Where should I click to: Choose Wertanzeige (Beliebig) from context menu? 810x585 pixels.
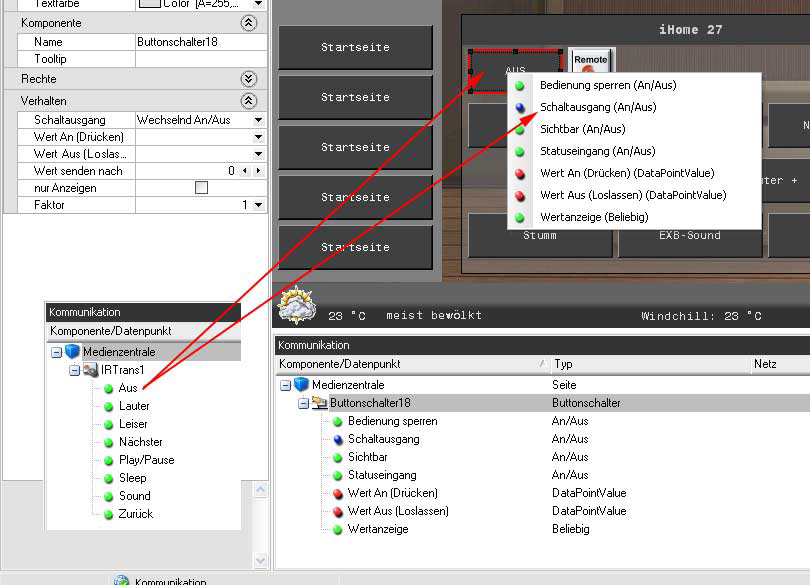[634, 217]
